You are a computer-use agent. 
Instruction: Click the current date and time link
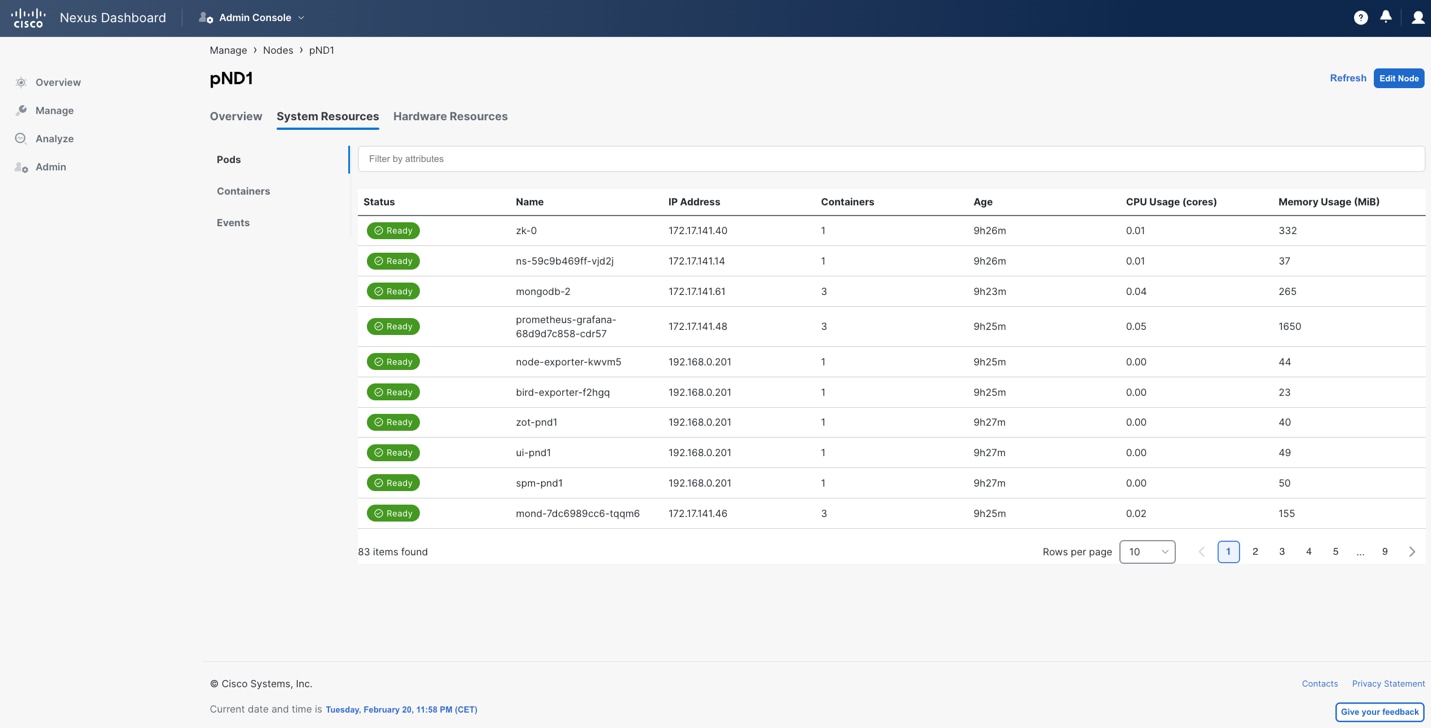point(401,710)
